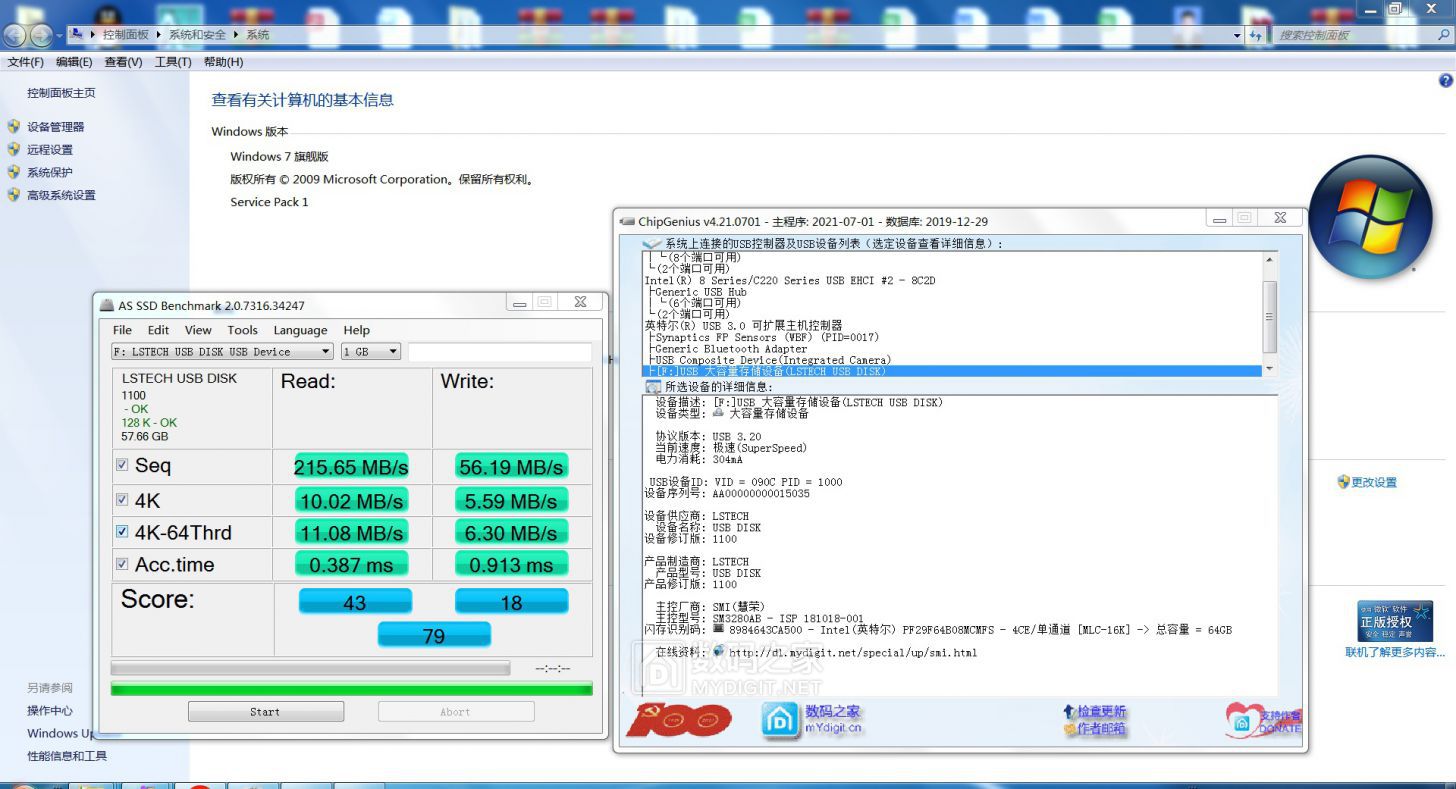Click the ChipGenius device list scrollbar thumb
1456x789 pixels.
pos(1270,316)
